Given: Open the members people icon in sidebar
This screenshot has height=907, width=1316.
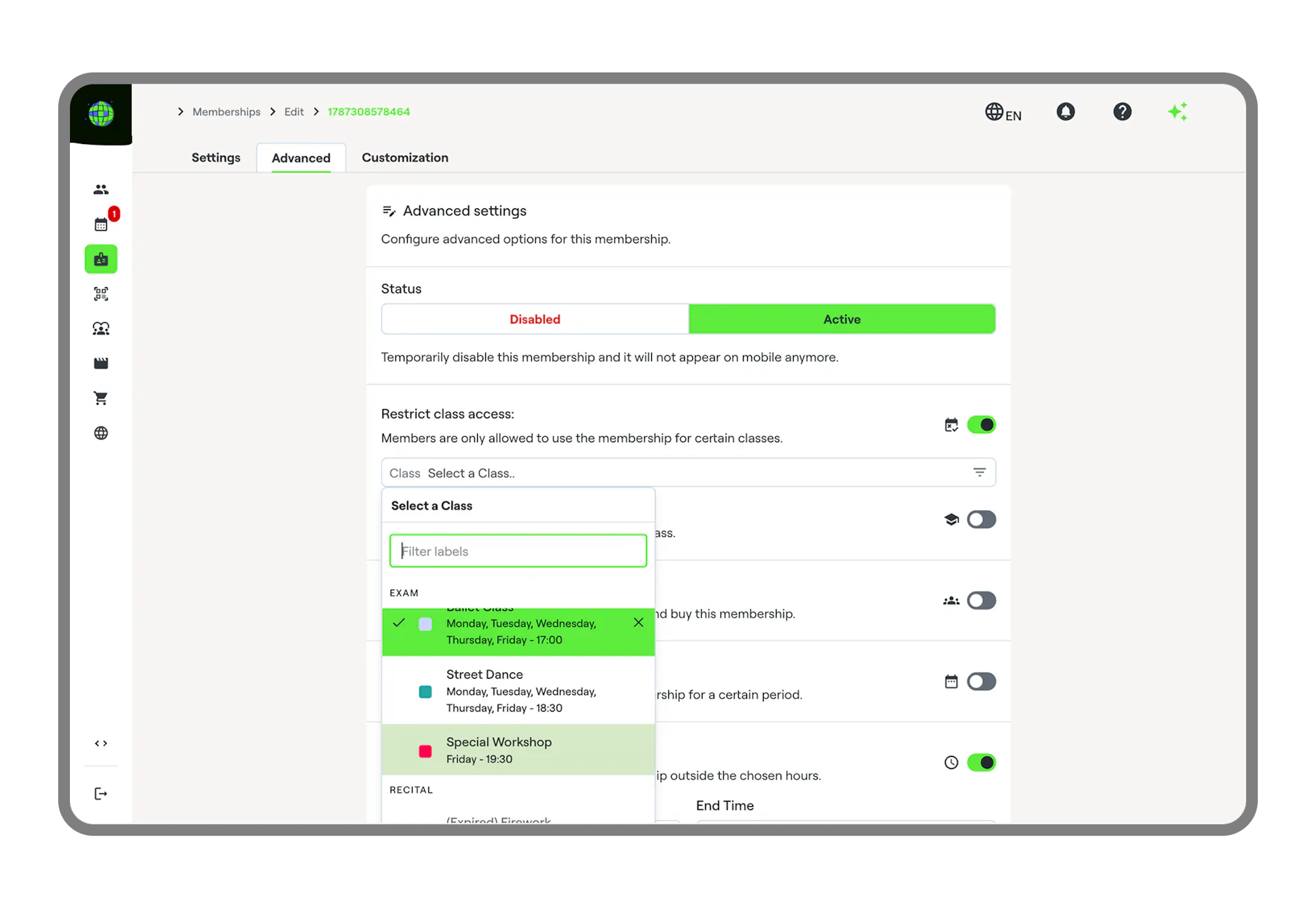Looking at the screenshot, I should 101,189.
